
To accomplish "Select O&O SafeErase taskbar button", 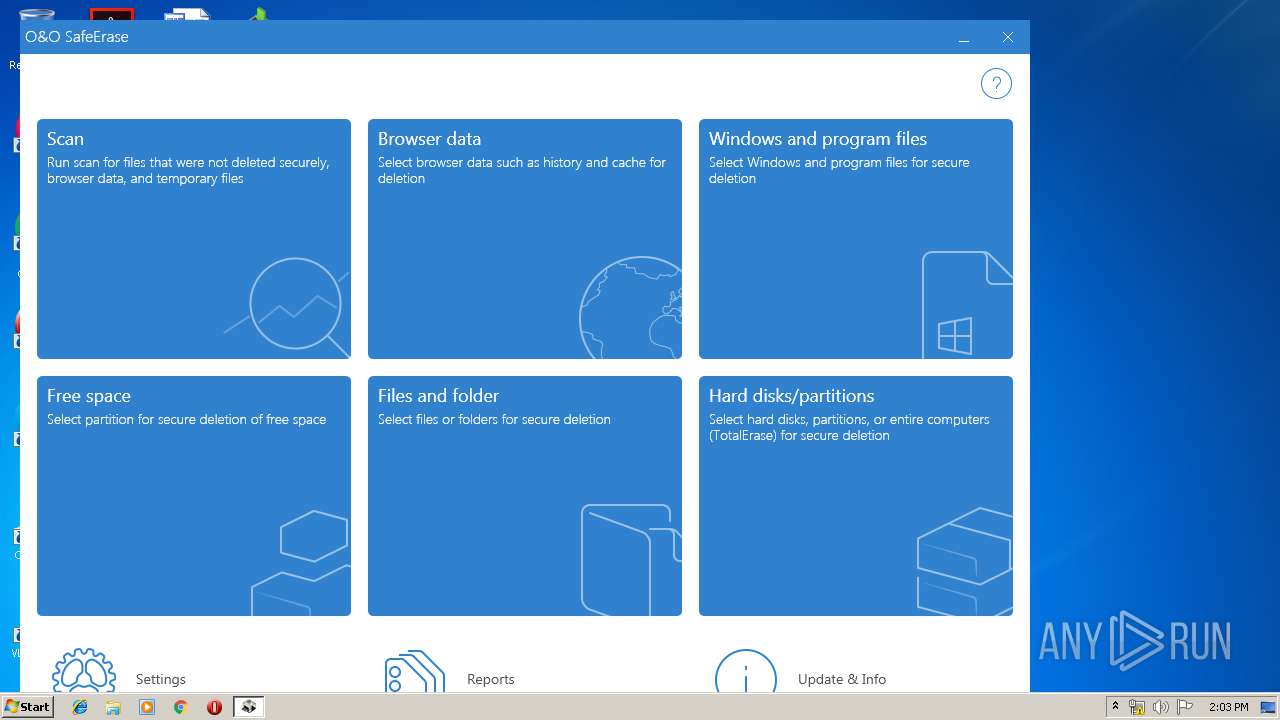I will click(249, 707).
